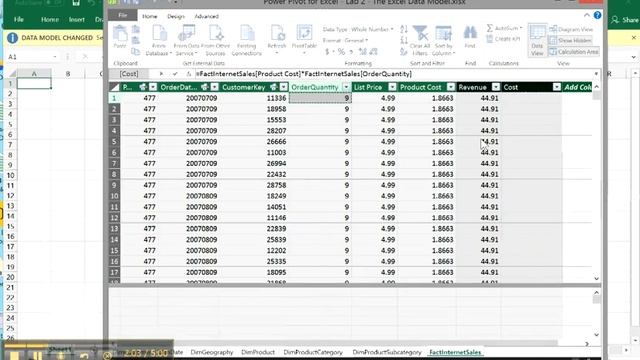Click the From Other Sources icon
Image resolution: width=640 pixels, height=360 pixels.
point(216,33)
